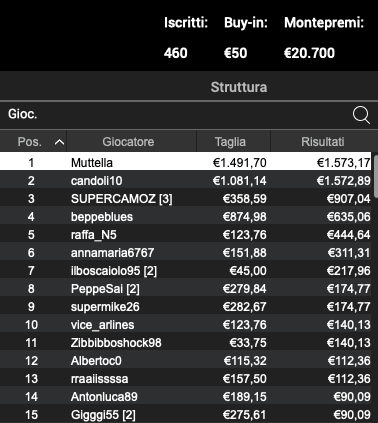Sort by the Taglia column header
378x423 pixels.
pyautogui.click(x=230, y=142)
